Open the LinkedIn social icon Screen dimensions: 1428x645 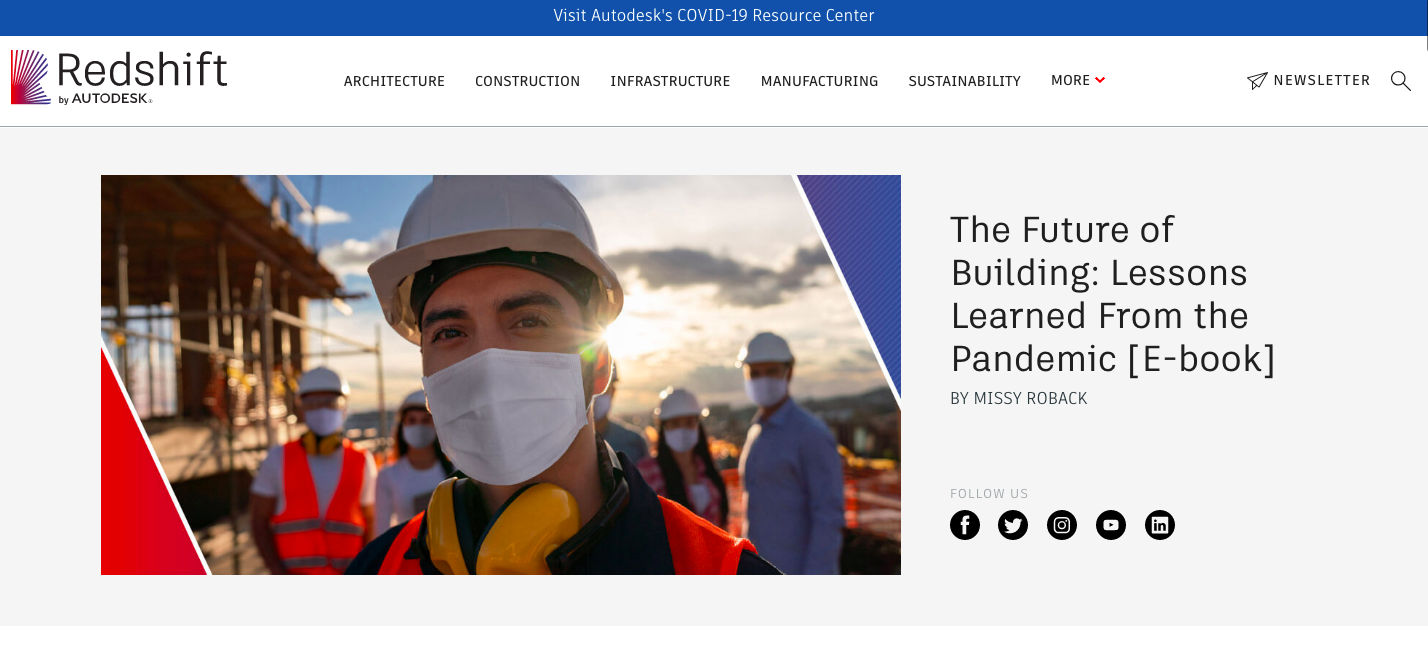(x=1160, y=525)
